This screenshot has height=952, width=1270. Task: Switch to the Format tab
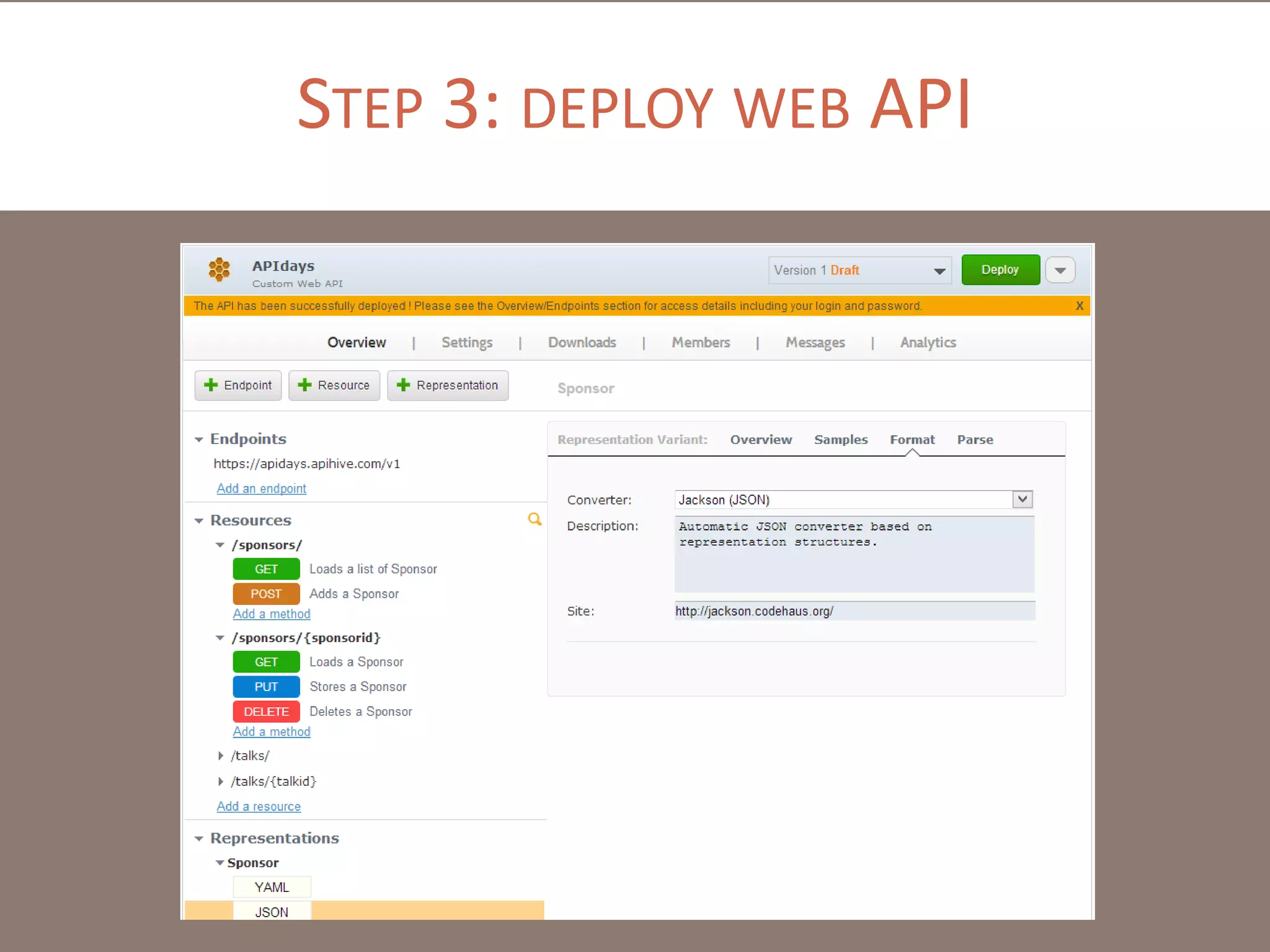coord(912,439)
